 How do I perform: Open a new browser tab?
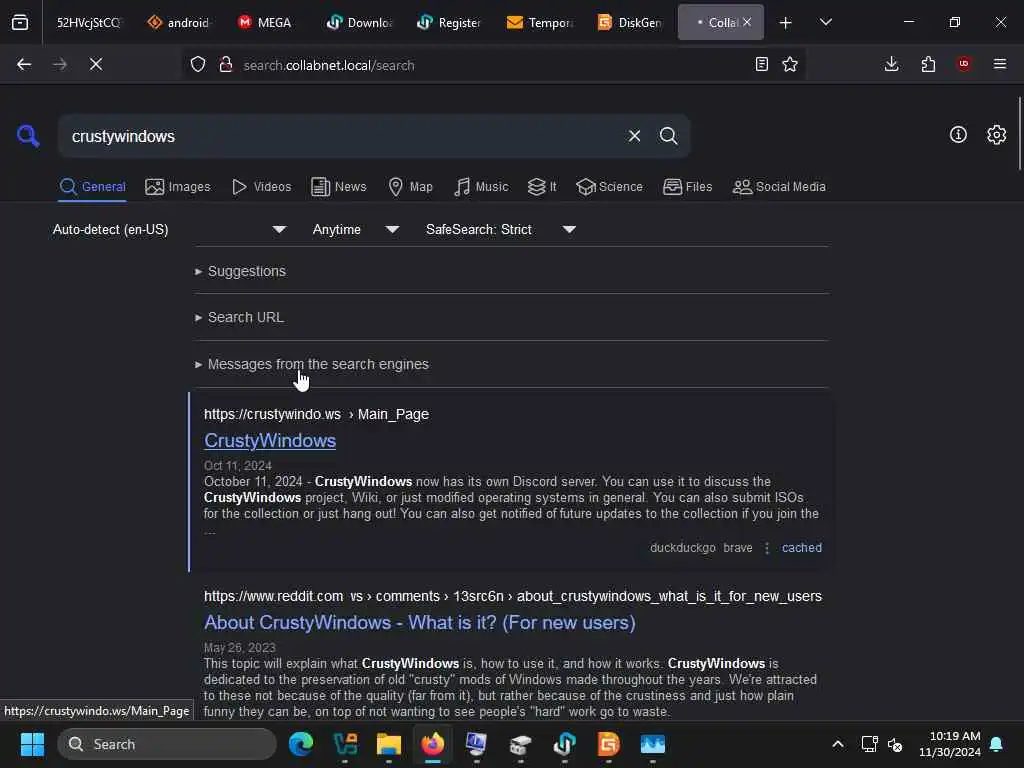(x=786, y=23)
